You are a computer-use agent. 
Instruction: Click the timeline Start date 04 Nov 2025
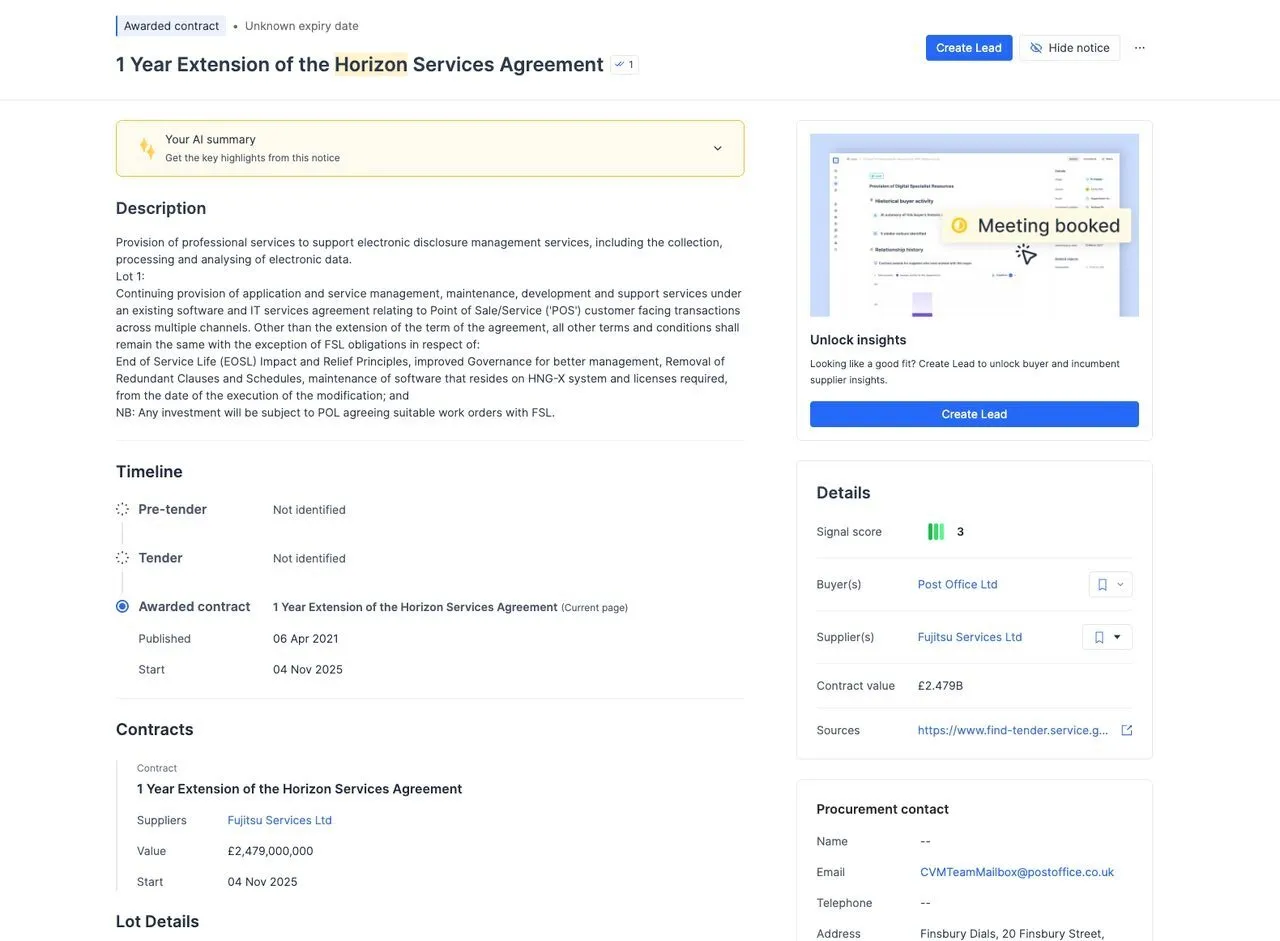point(308,670)
